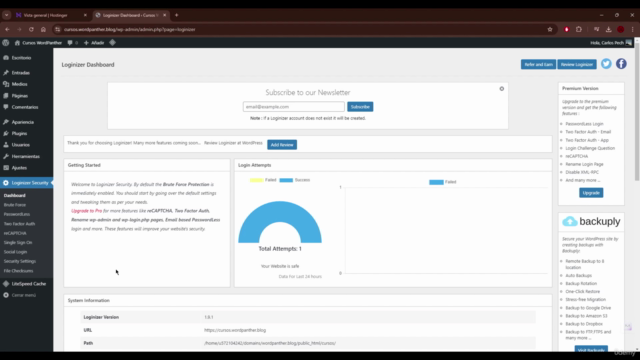Open a new browser tab
This screenshot has width=640, height=360.
176,15
